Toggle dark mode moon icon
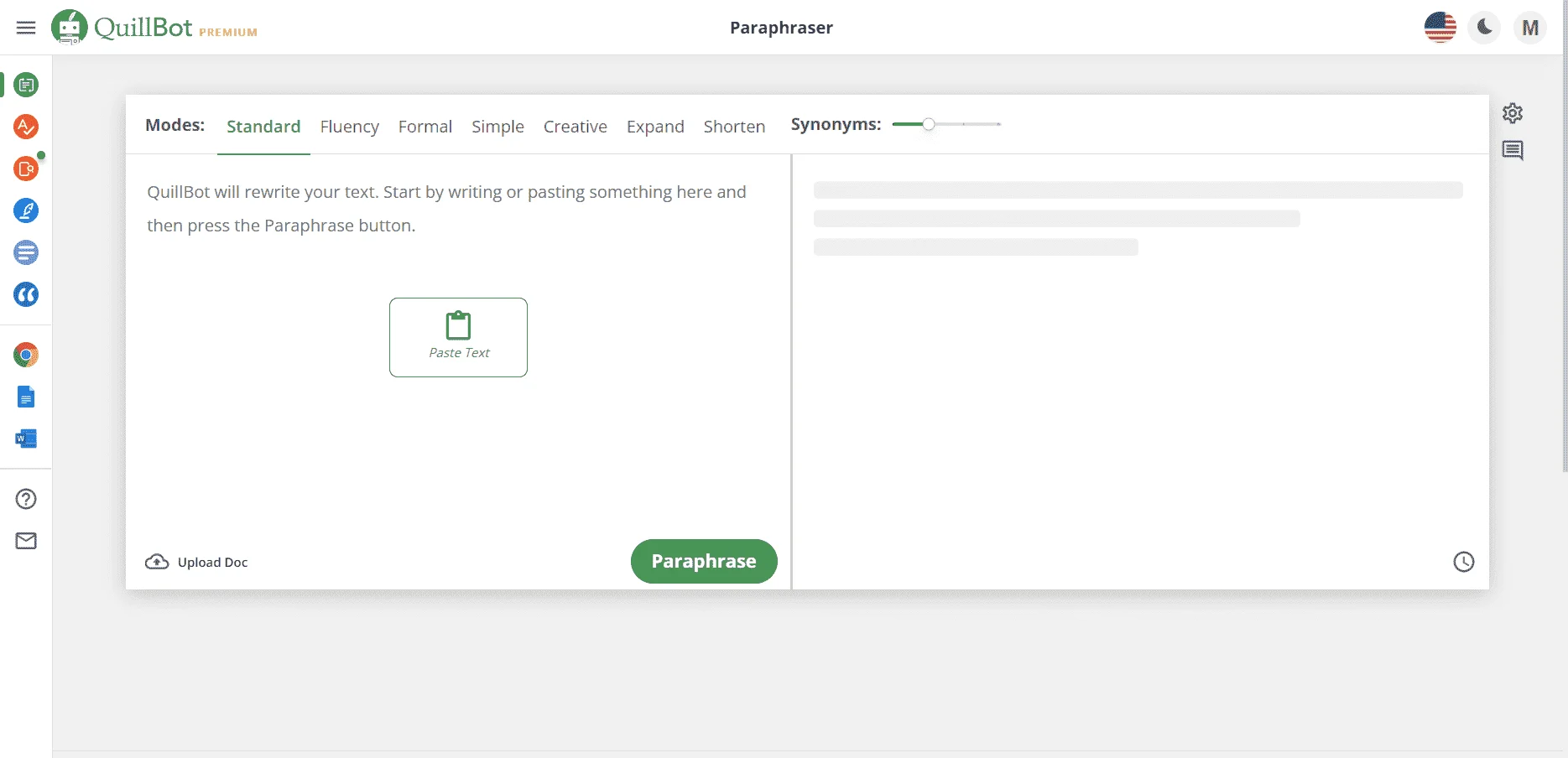1568x758 pixels. click(1484, 28)
